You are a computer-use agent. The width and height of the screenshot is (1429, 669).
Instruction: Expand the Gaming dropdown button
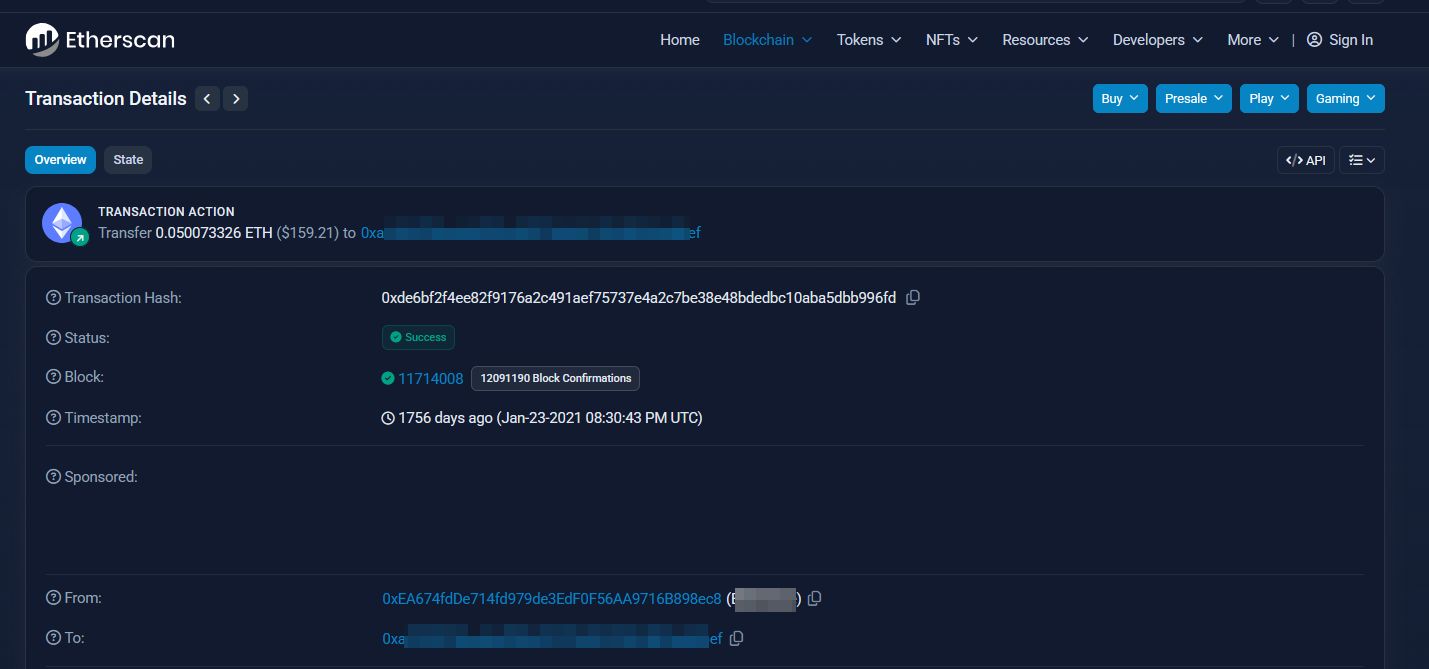pyautogui.click(x=1345, y=98)
